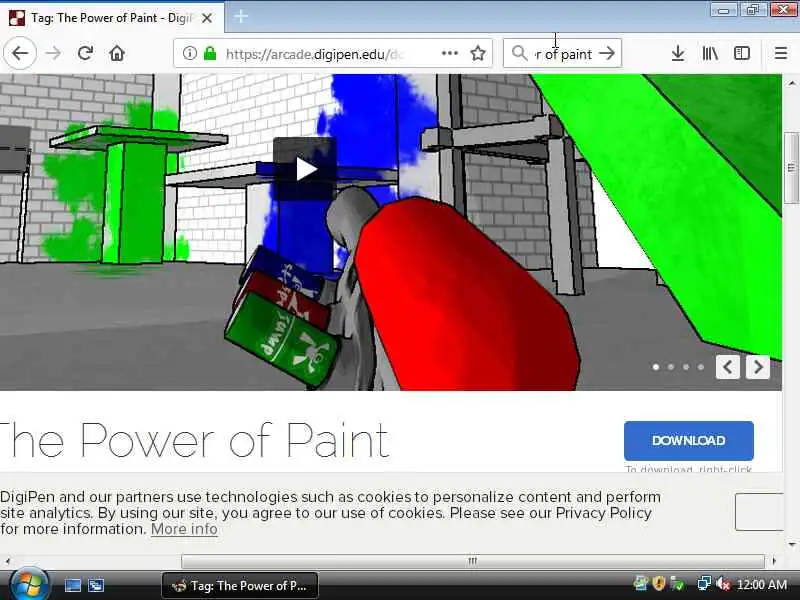Image resolution: width=800 pixels, height=600 pixels.
Task: Open the library bookmarks icon
Action: click(710, 53)
